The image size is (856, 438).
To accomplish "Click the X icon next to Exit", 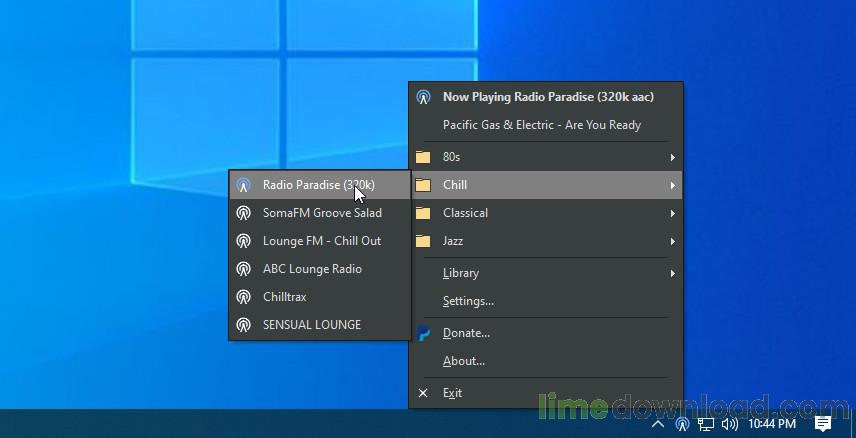I will tap(423, 393).
